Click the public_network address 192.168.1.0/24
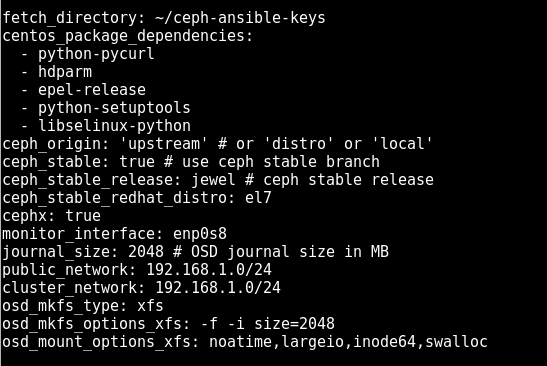547x366 pixels. (x=209, y=270)
